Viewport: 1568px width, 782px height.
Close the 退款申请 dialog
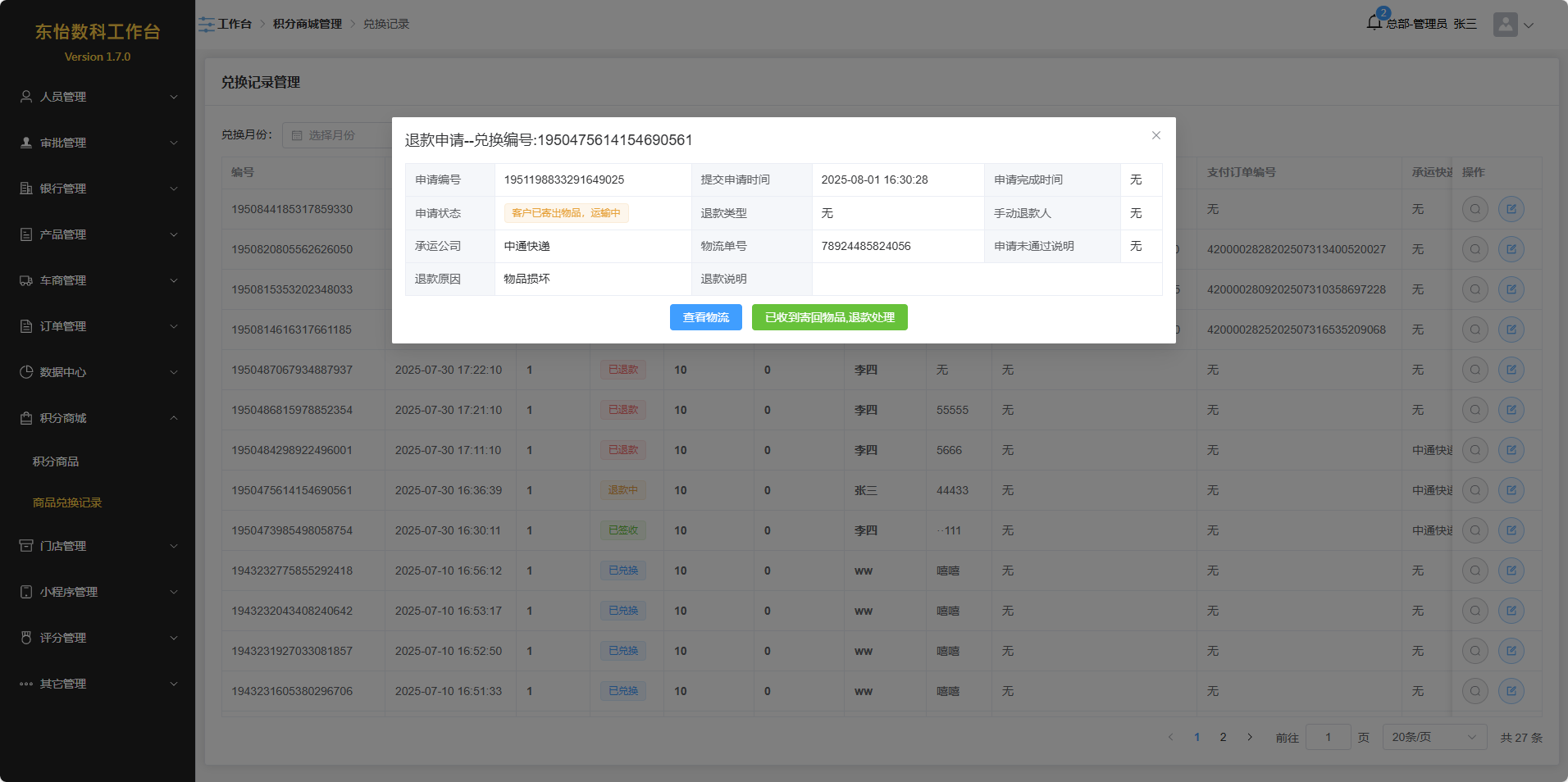tap(1155, 135)
